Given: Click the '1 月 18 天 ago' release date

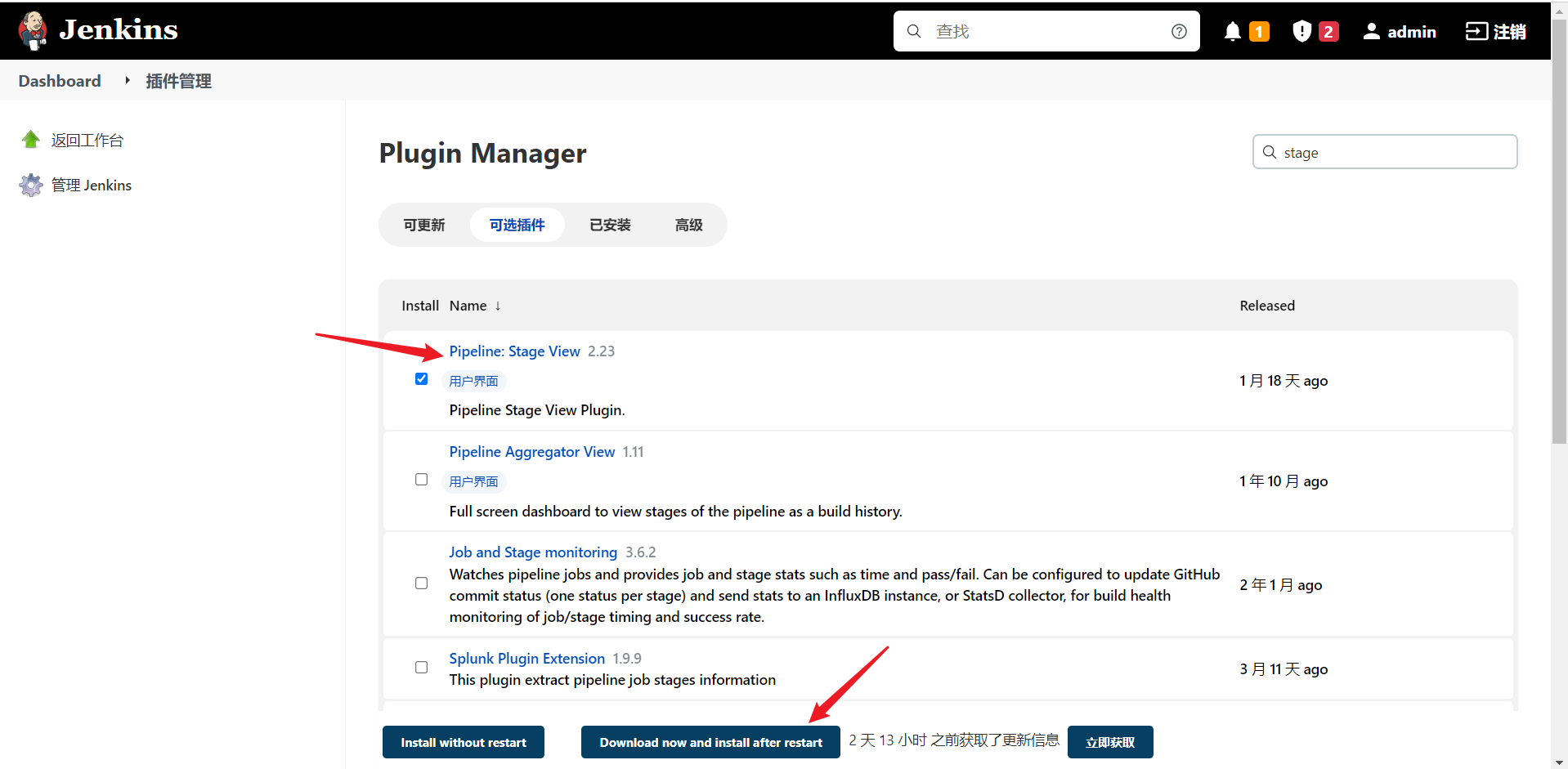Looking at the screenshot, I should [x=1284, y=381].
